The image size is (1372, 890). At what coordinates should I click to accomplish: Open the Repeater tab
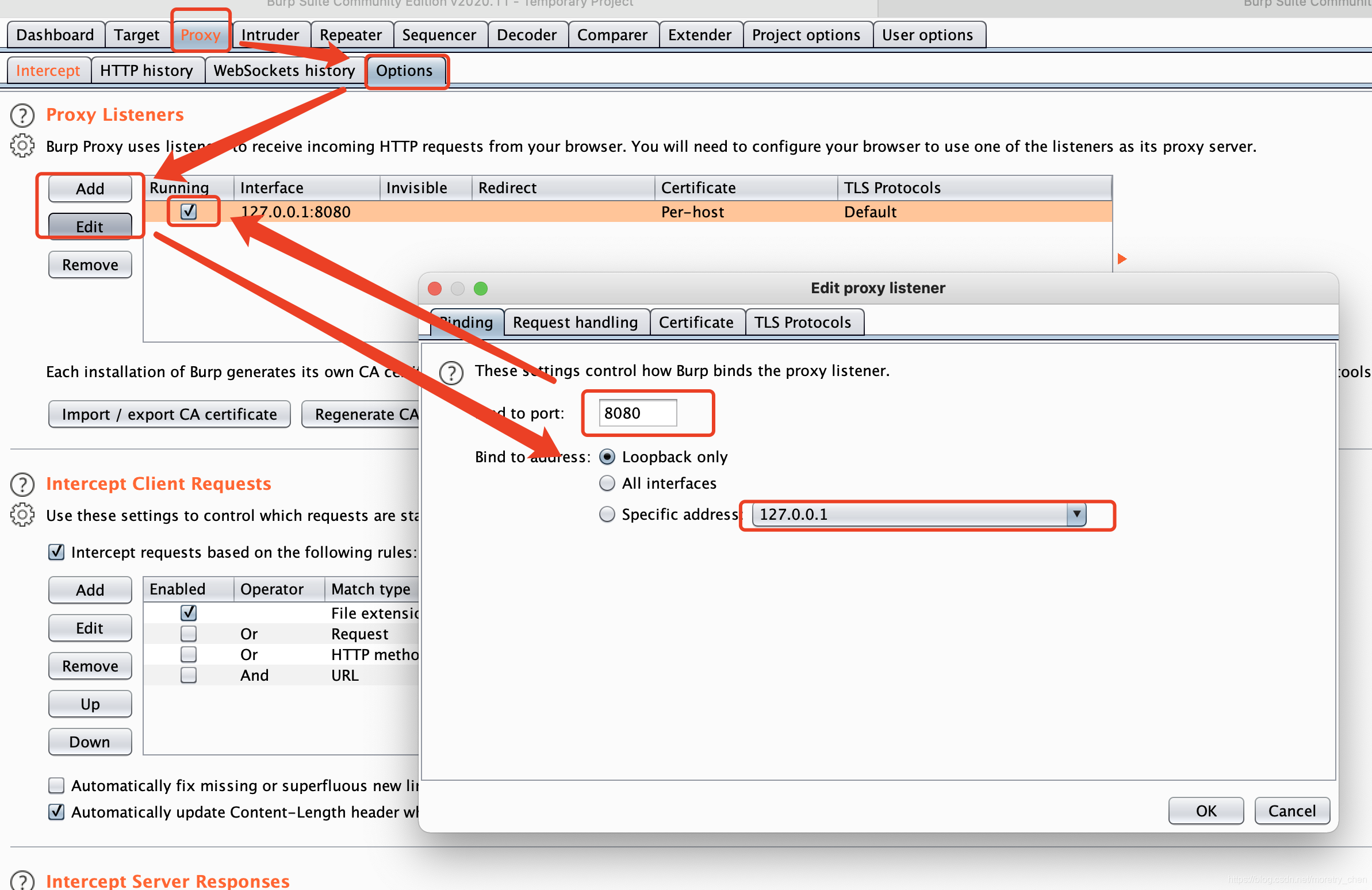[351, 34]
